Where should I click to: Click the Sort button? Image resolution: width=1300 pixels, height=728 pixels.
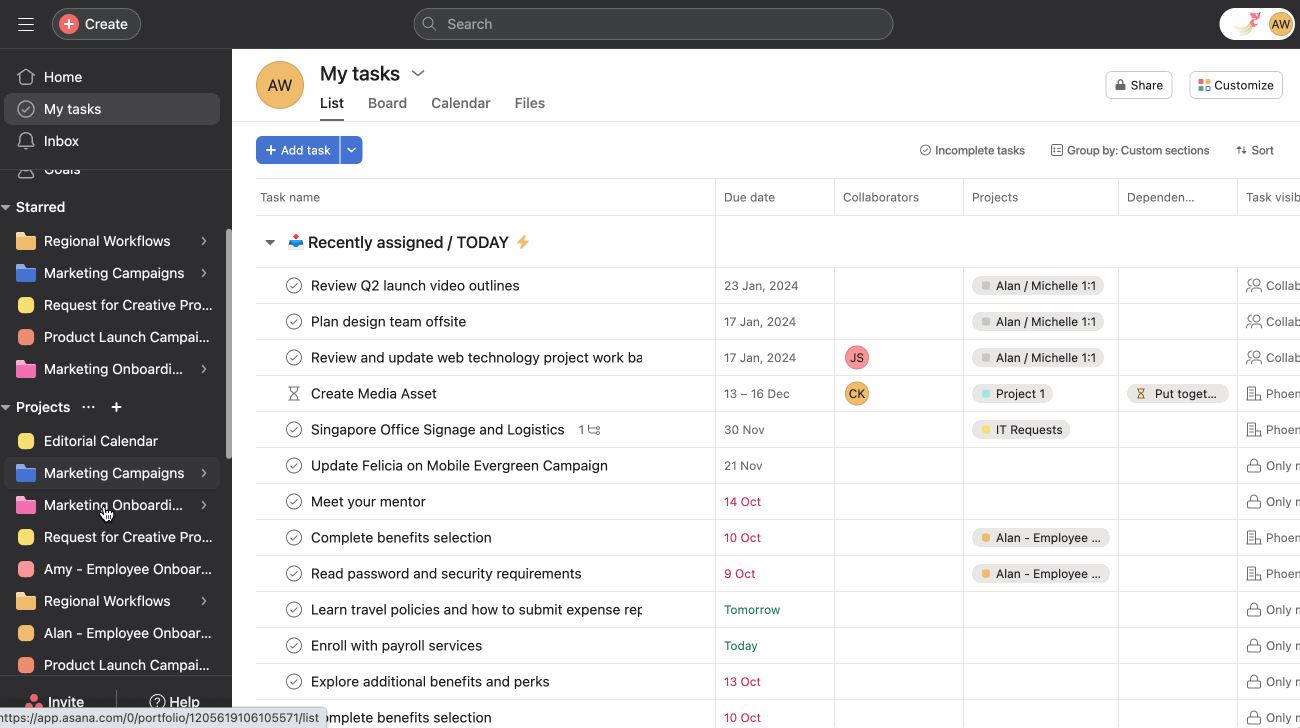click(1255, 150)
